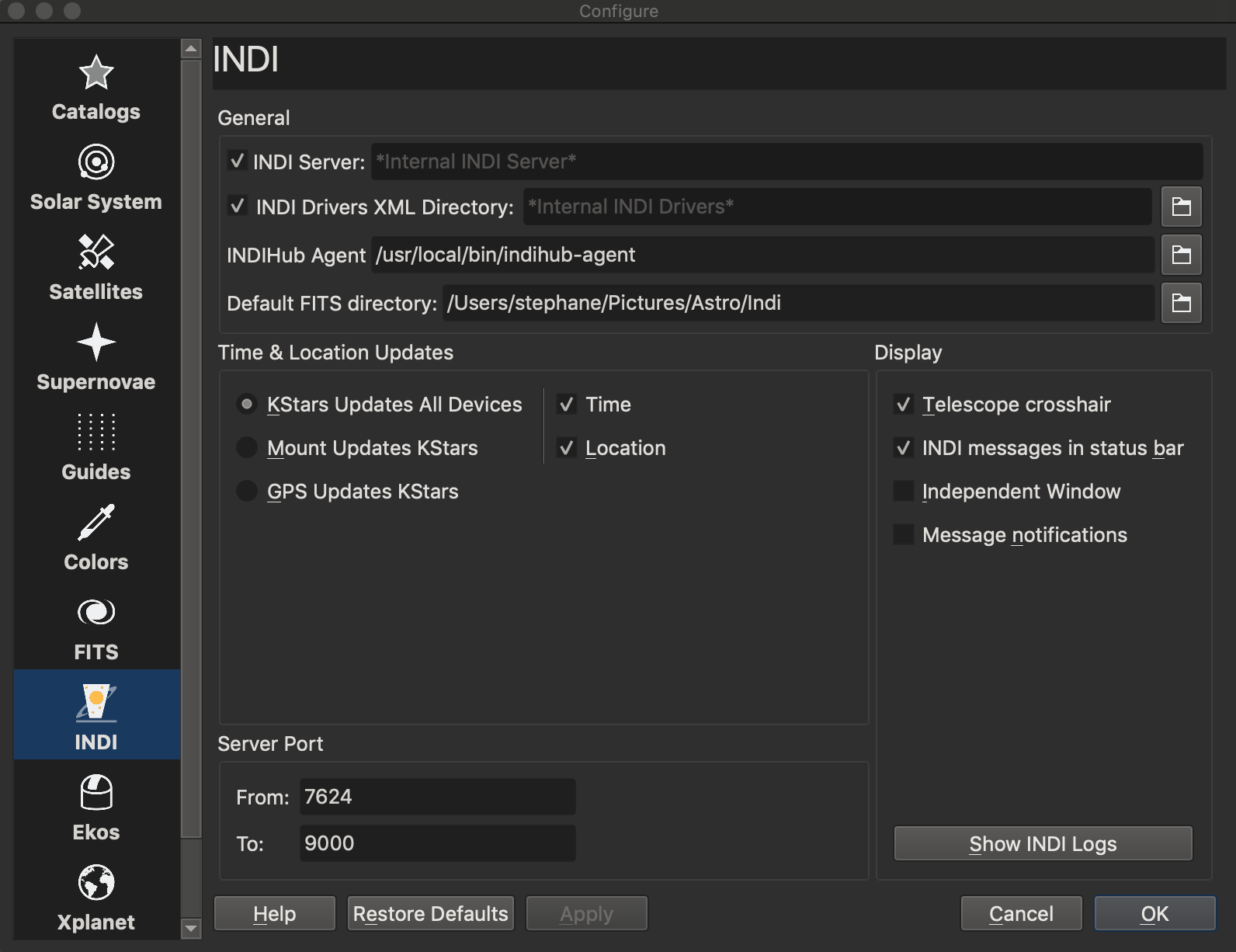Browse for INDI Drivers XML directory folder
The height and width of the screenshot is (952, 1236).
(x=1182, y=207)
